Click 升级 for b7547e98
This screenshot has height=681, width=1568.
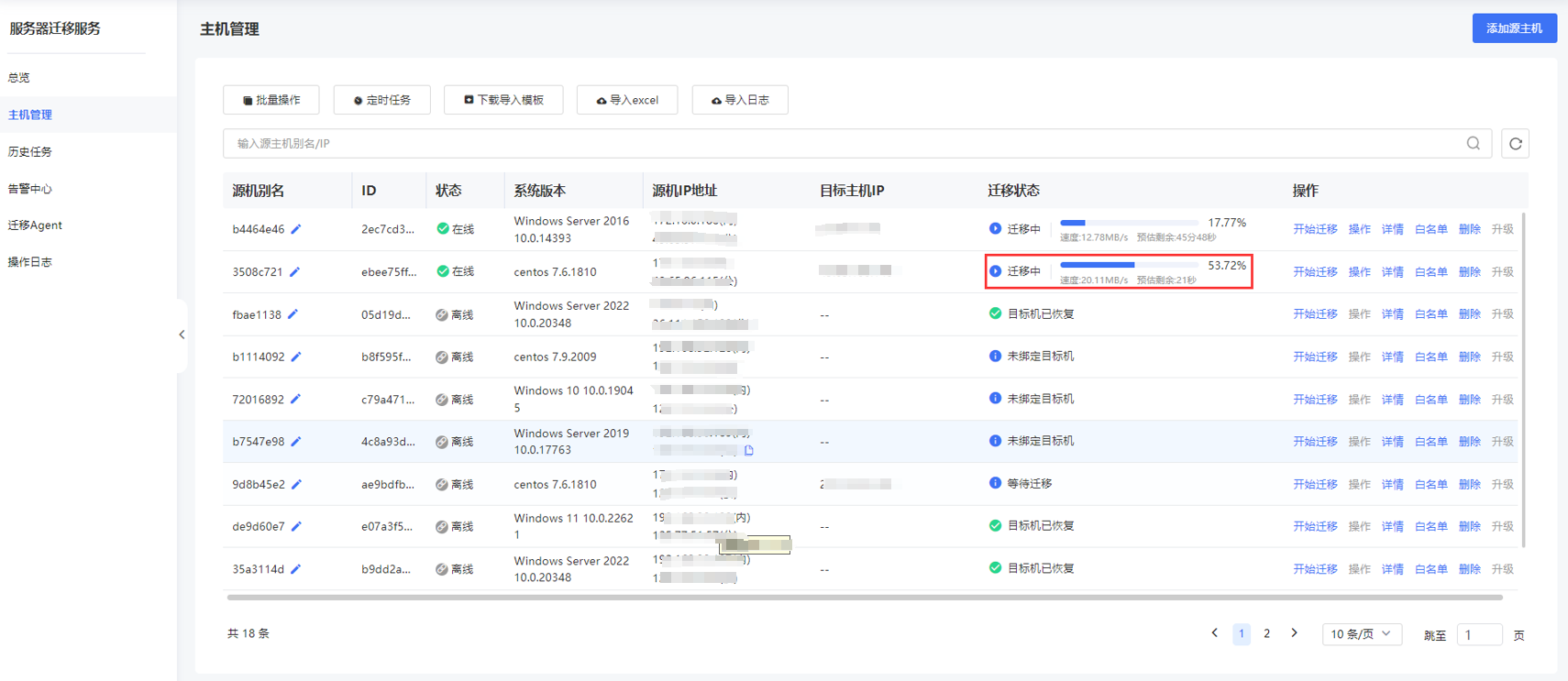point(1502,442)
